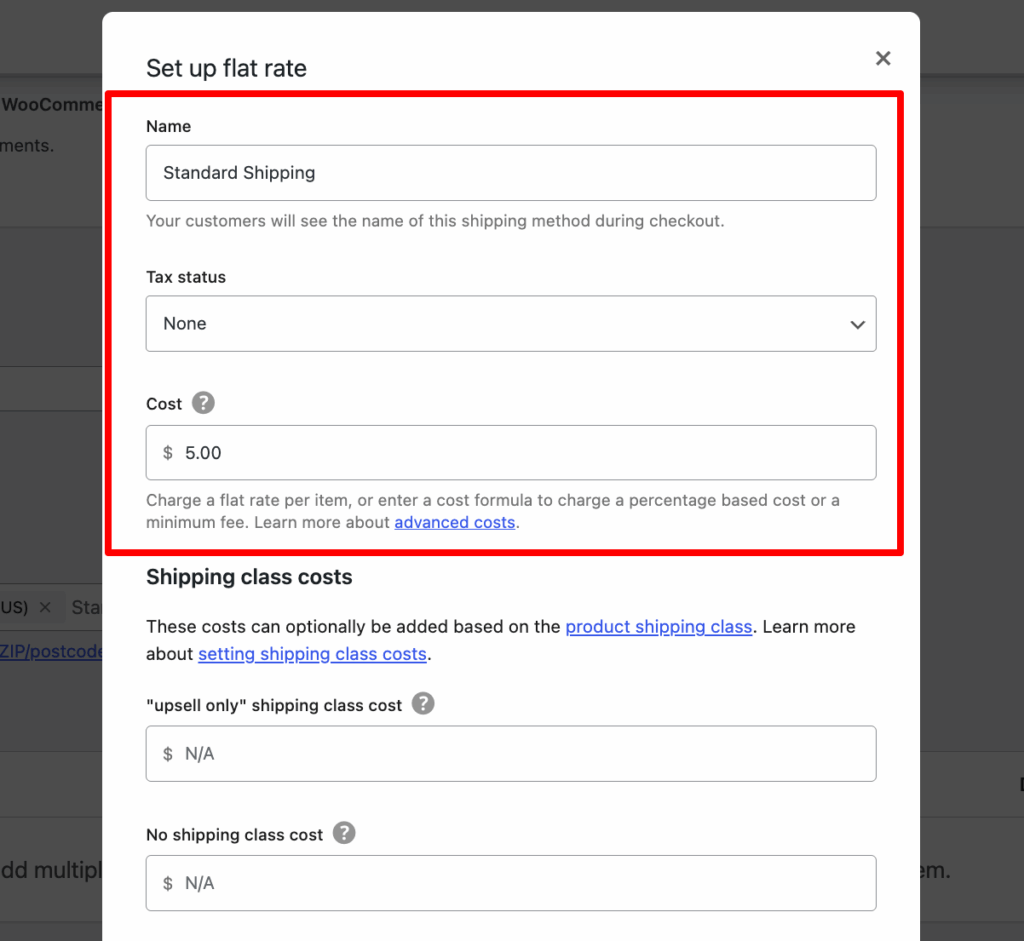Click the "upsell only" shipping class cost label
1024x941 pixels.
[273, 705]
